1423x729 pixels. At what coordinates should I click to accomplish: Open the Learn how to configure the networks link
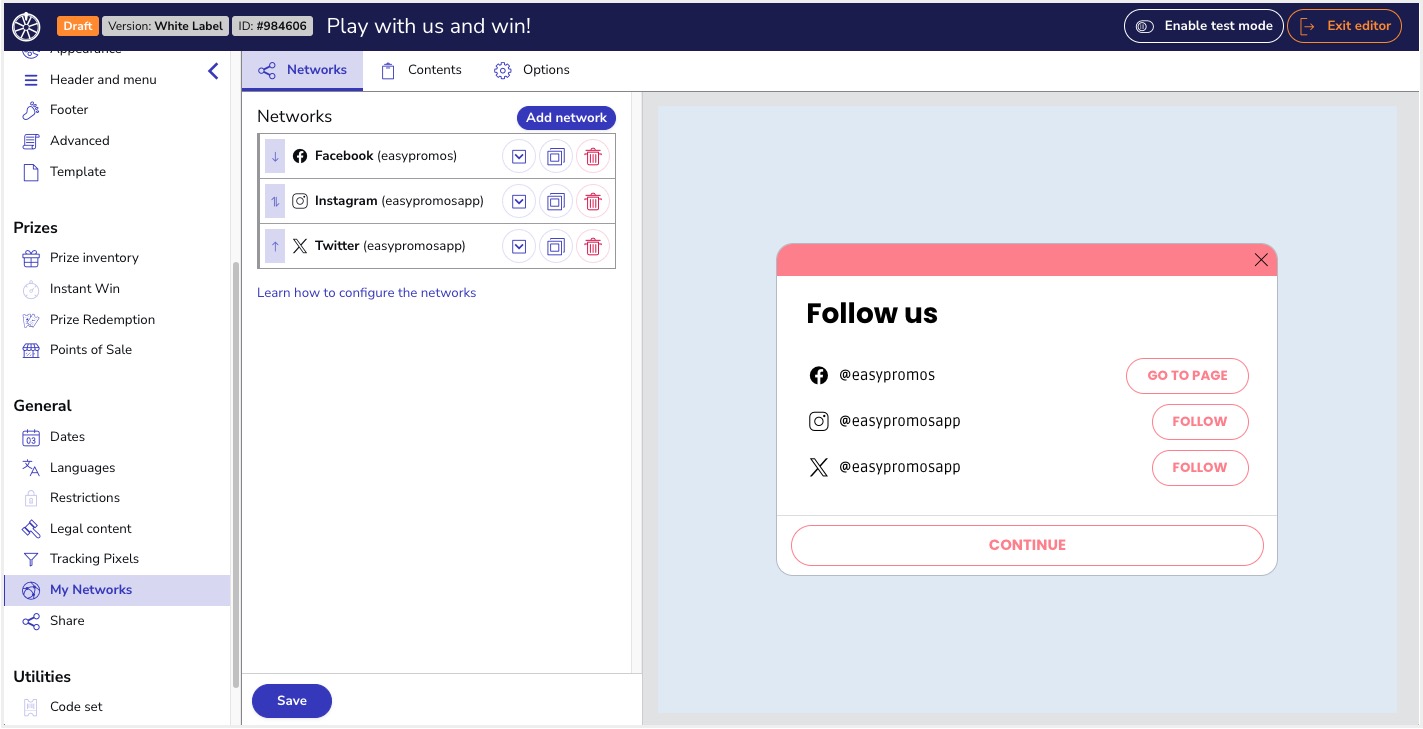366,293
